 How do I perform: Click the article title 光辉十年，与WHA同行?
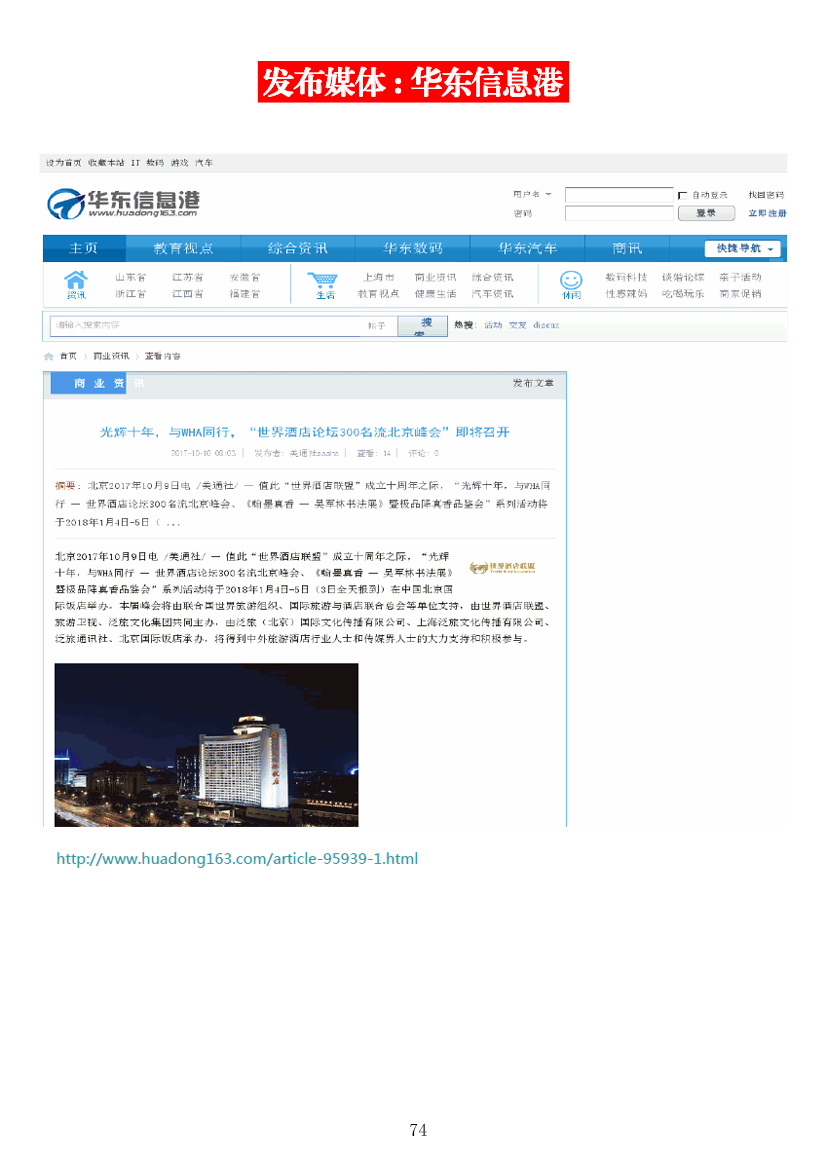[305, 432]
